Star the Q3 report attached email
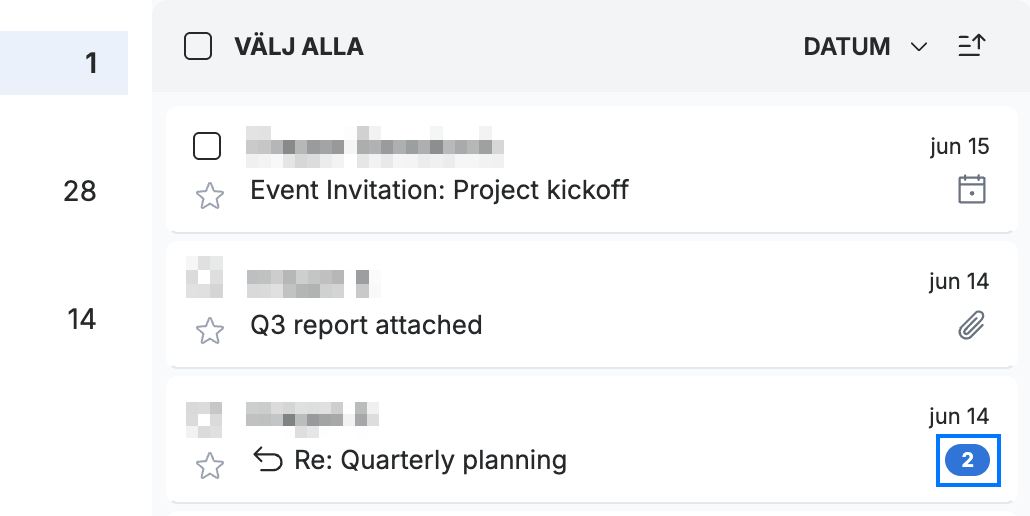 [210, 331]
